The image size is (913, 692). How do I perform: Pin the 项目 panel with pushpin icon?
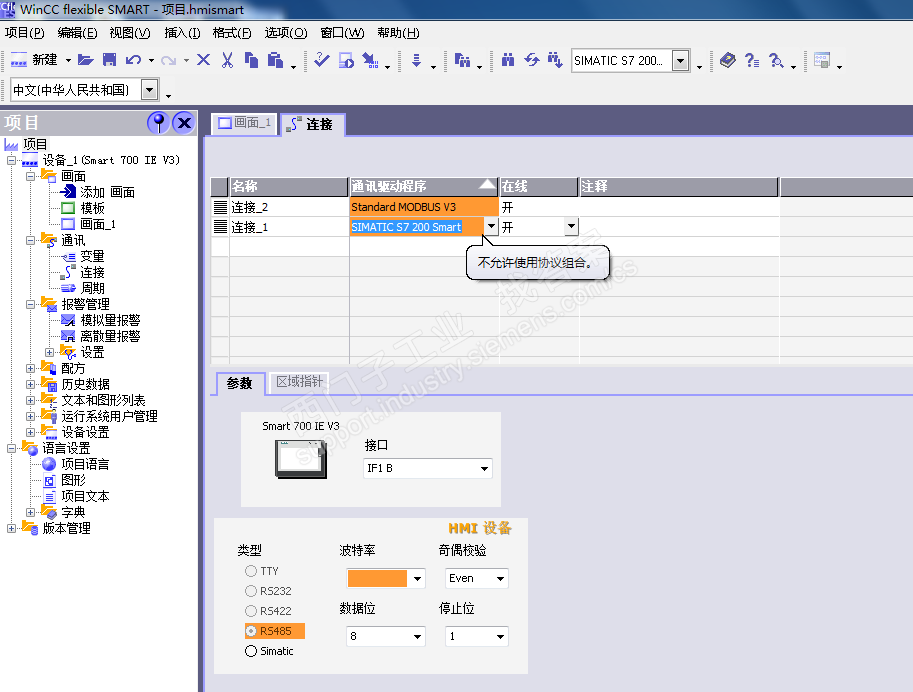tap(158, 123)
